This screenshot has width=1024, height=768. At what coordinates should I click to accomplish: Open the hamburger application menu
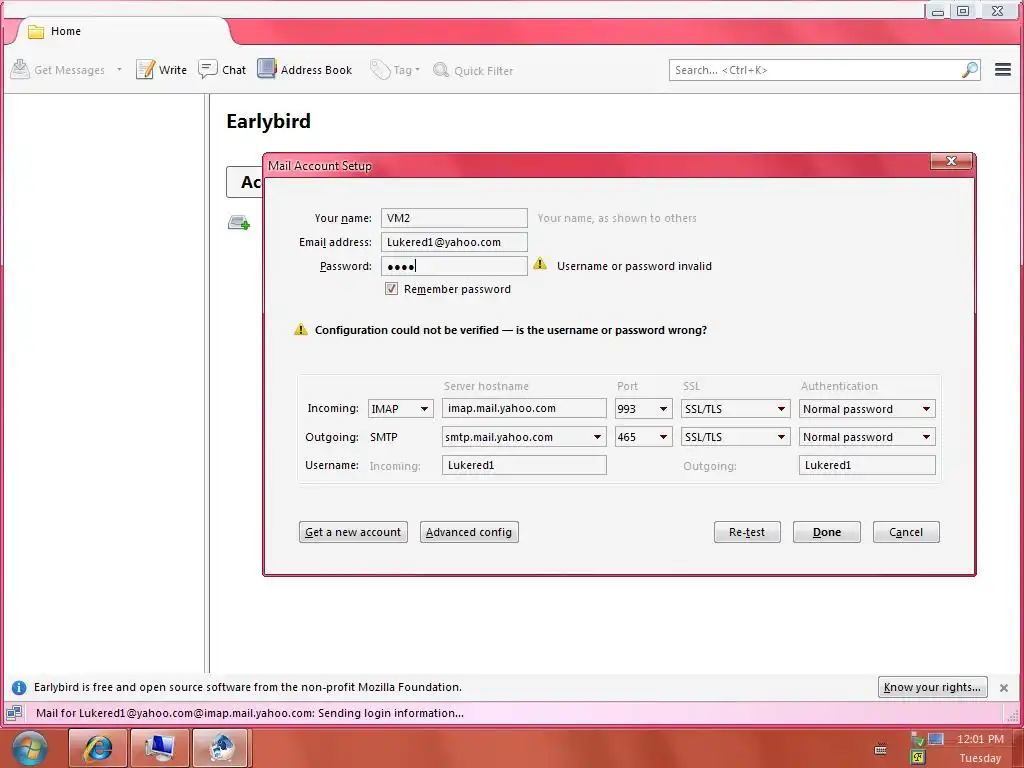(x=1003, y=69)
